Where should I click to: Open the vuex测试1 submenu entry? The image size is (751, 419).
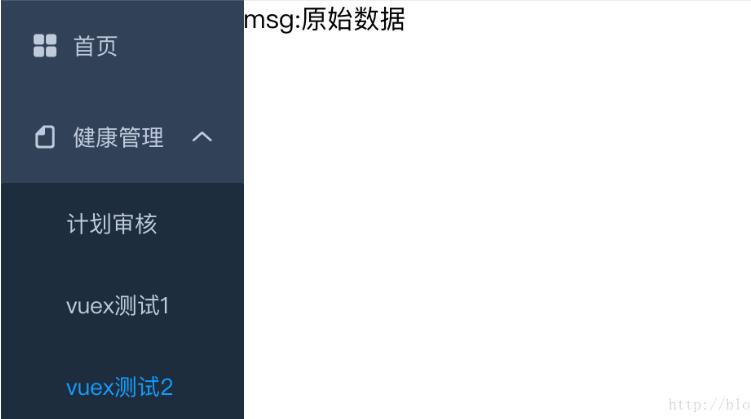[123, 306]
